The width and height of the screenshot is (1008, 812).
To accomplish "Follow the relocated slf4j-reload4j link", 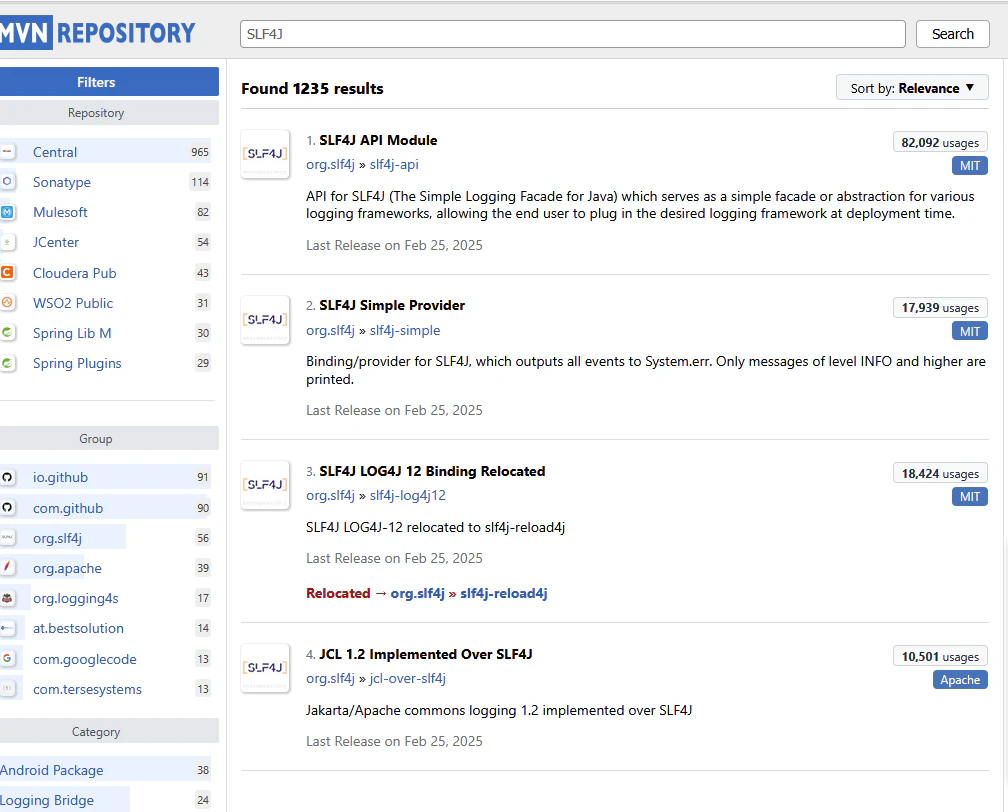I will tap(504, 593).
